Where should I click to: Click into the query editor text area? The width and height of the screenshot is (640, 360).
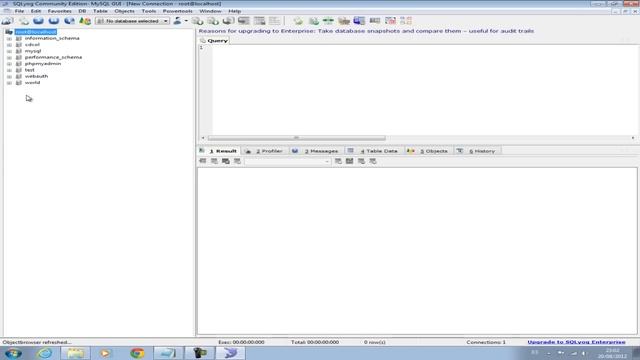tap(424, 90)
